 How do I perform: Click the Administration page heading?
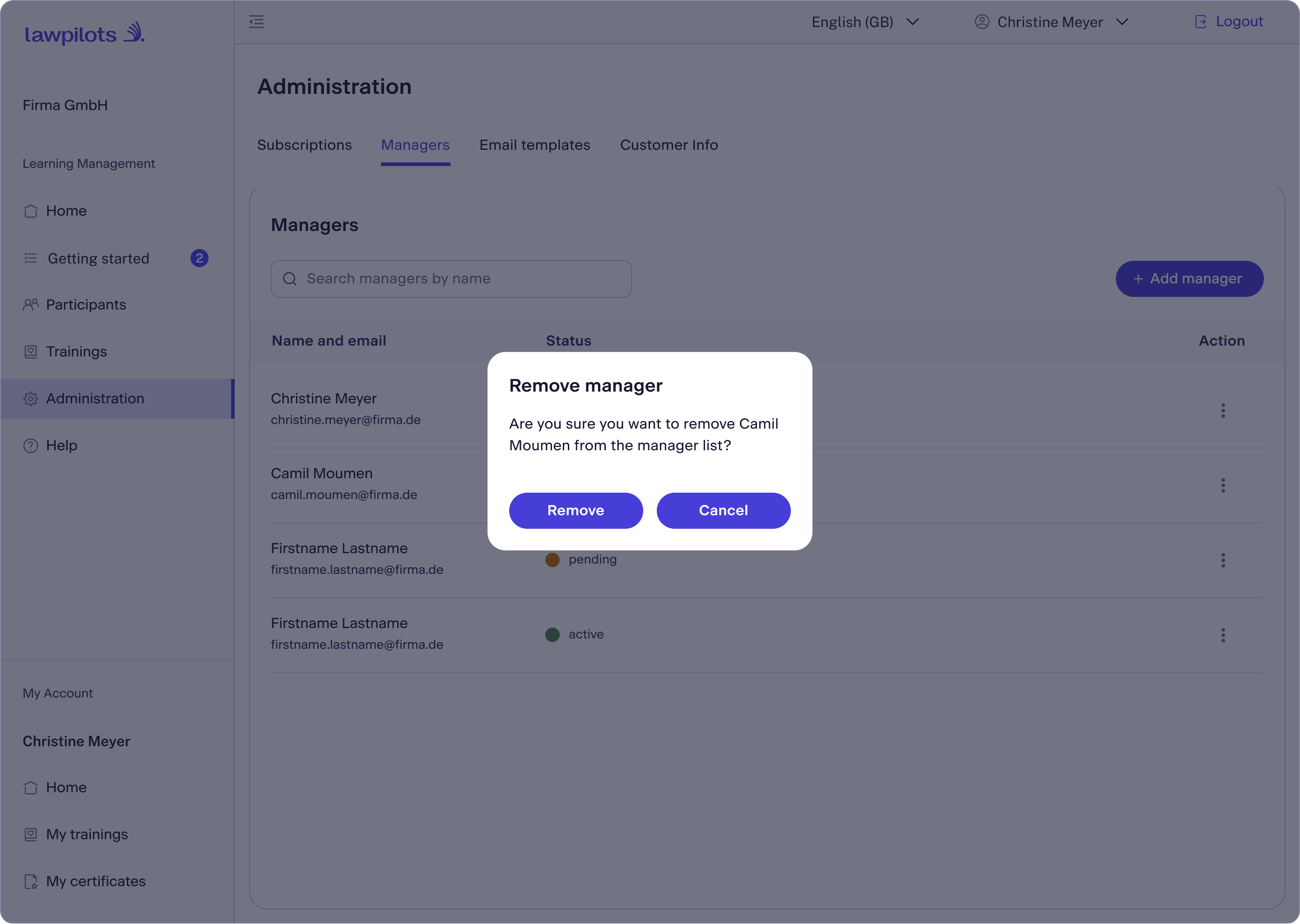(x=334, y=87)
